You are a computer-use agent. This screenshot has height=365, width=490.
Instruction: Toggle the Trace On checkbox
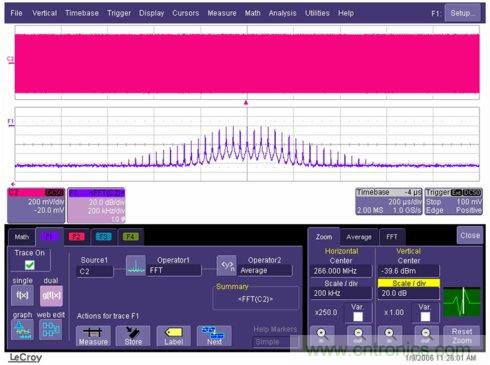(x=30, y=265)
